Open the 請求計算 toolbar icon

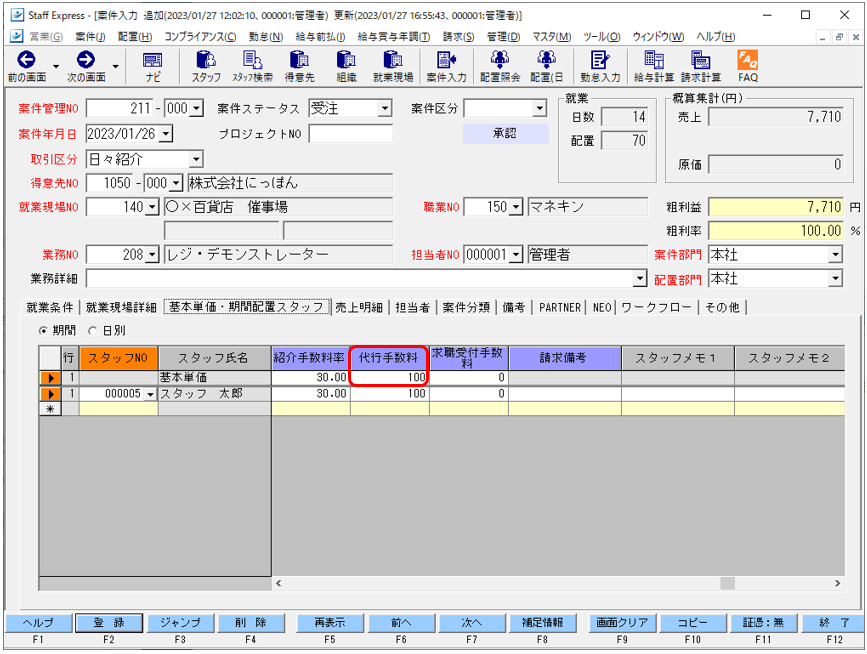[x=701, y=60]
